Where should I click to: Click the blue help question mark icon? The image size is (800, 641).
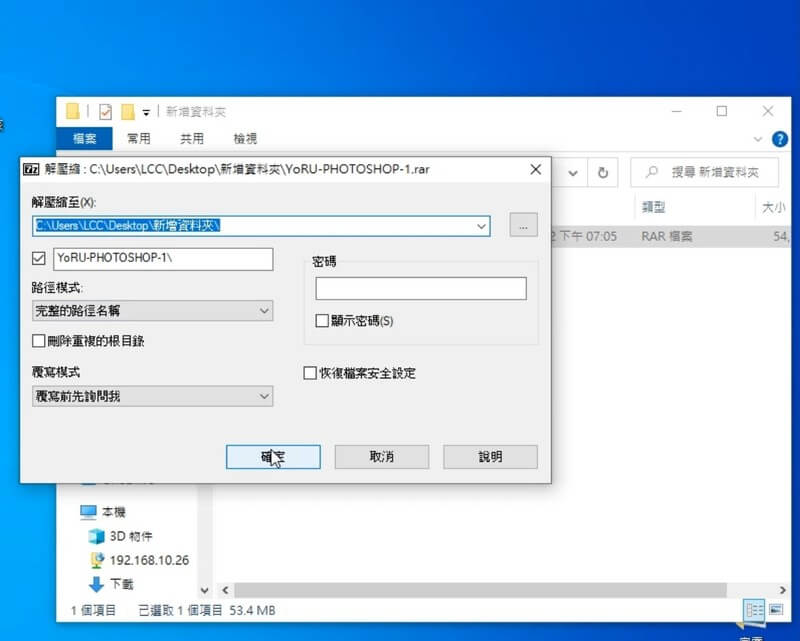[779, 139]
